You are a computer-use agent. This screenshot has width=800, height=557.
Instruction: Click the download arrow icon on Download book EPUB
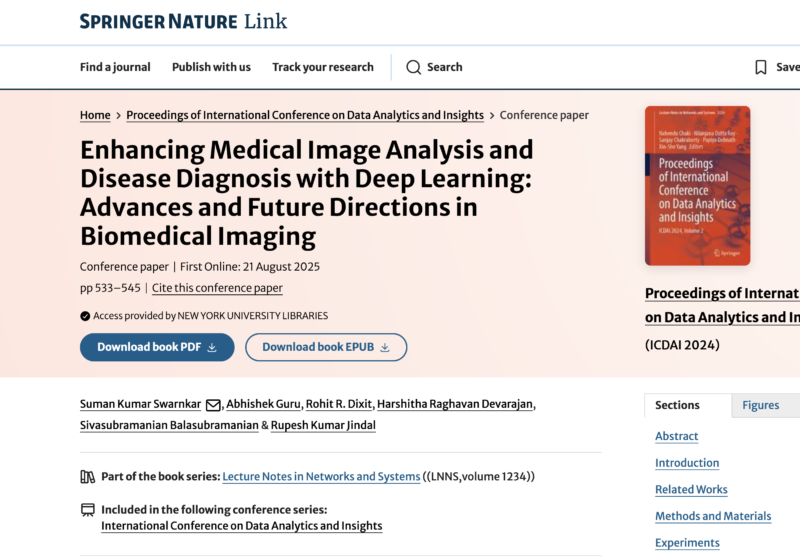coord(385,347)
